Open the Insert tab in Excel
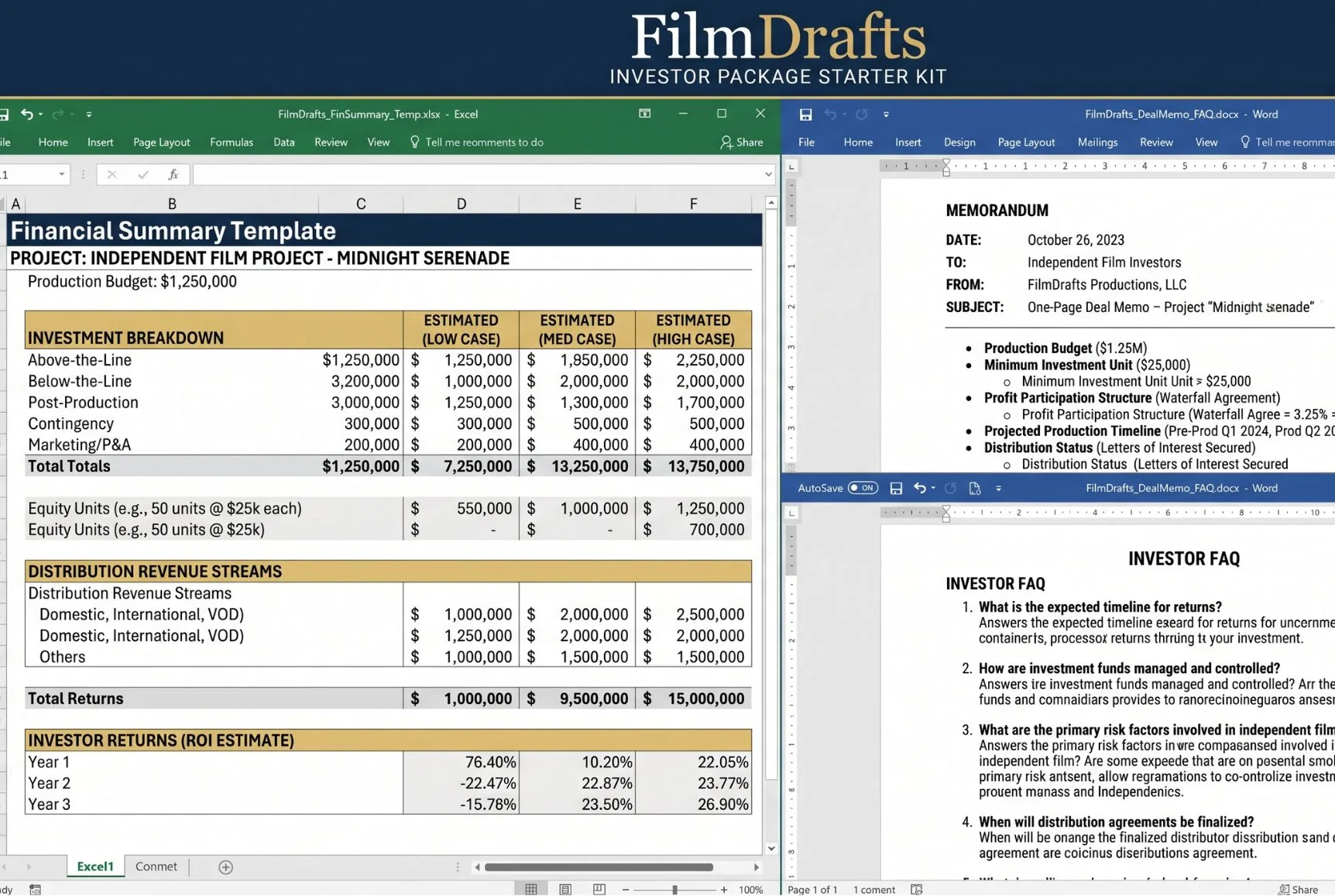 (x=100, y=142)
